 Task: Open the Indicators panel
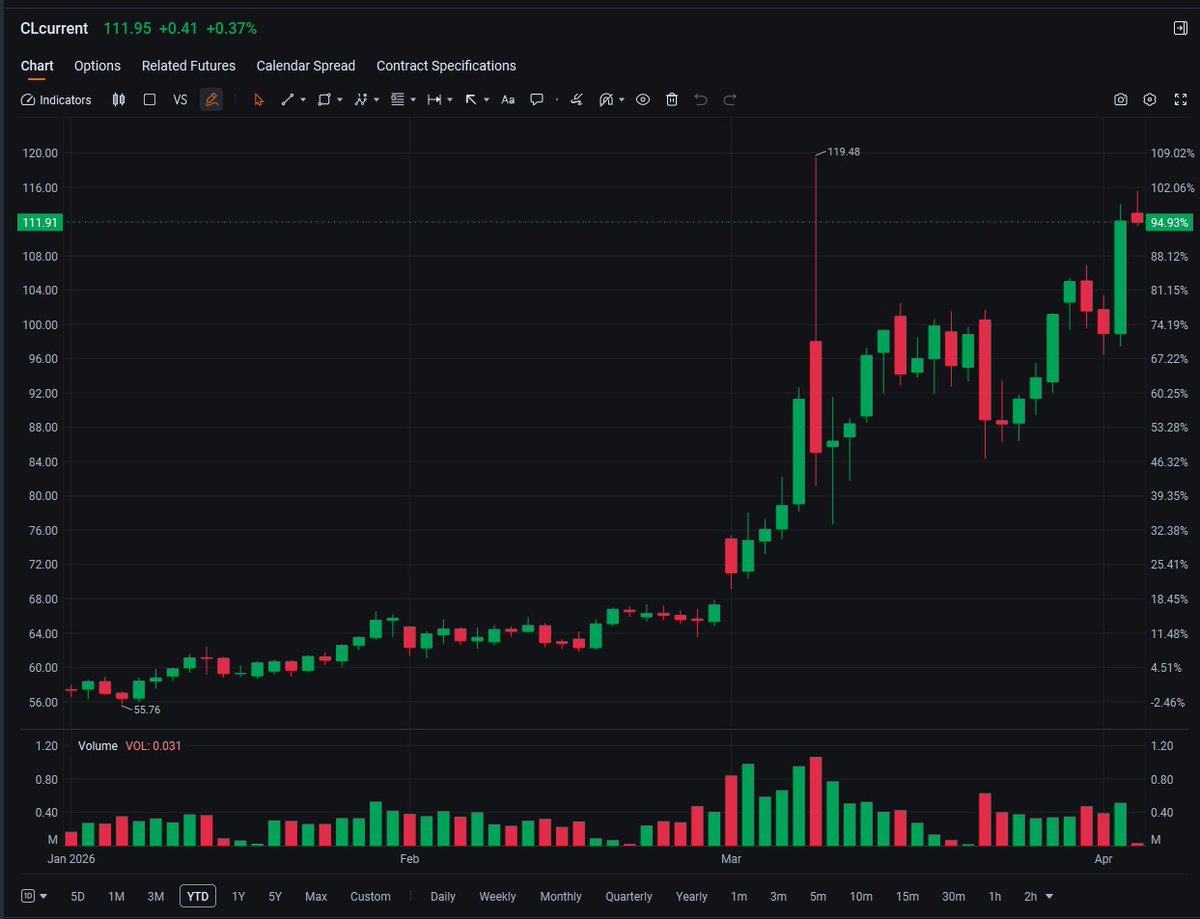point(56,100)
